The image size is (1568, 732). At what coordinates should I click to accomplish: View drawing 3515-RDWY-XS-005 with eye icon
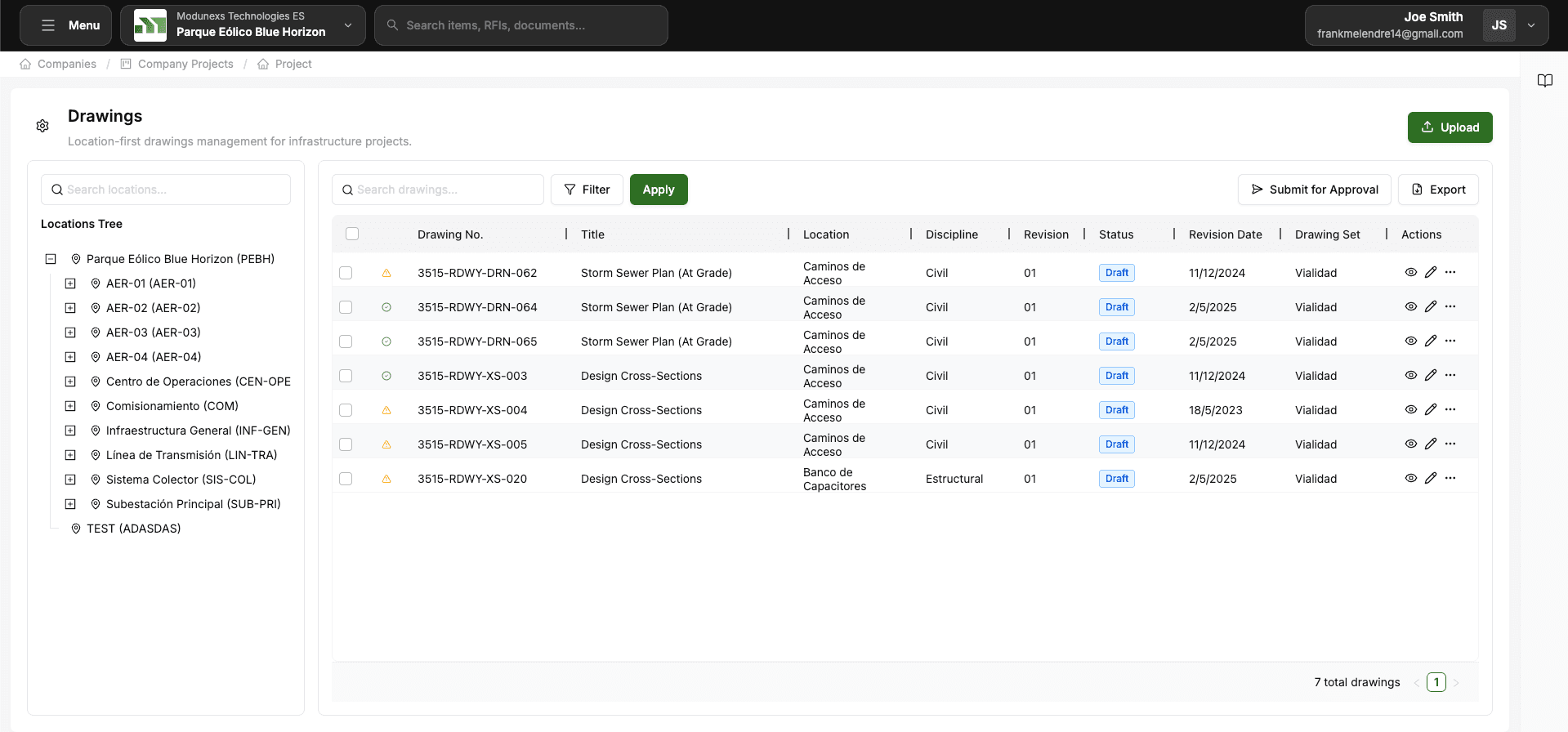1410,444
